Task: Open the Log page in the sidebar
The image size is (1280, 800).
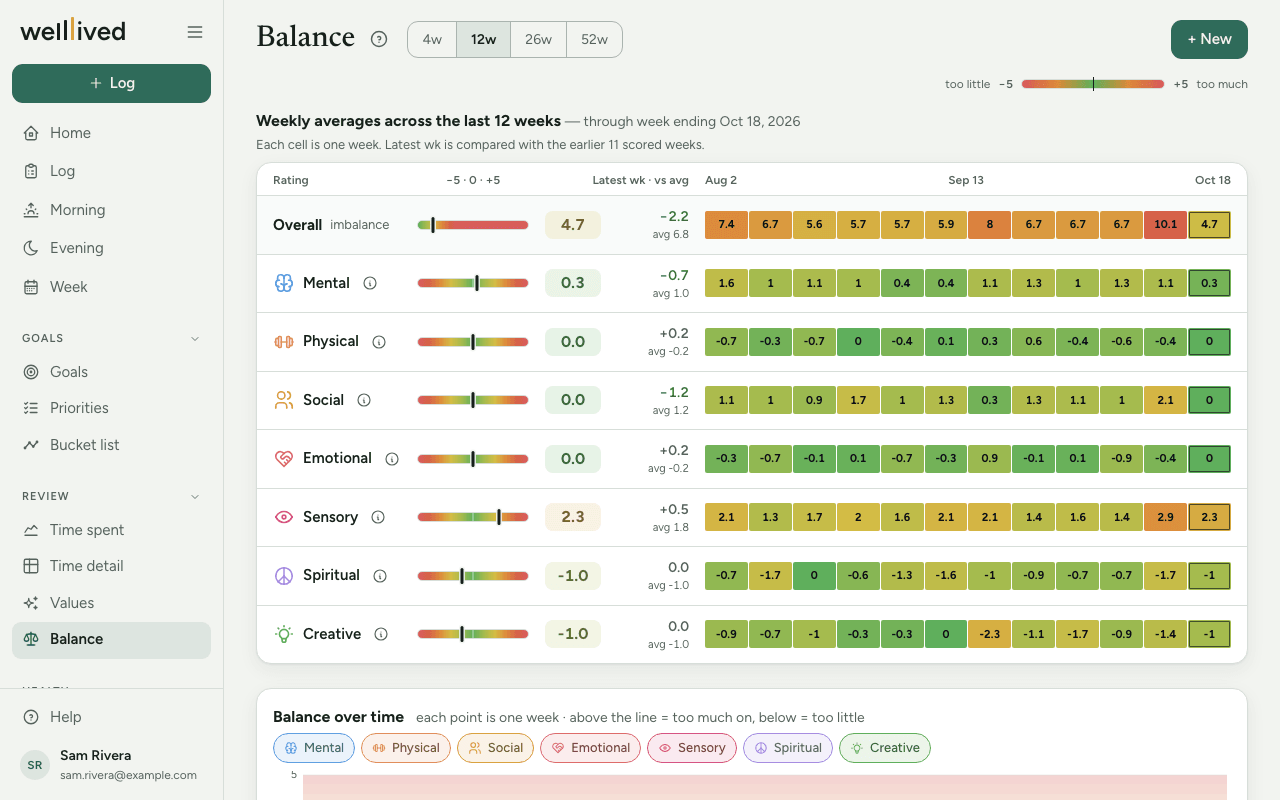Action: click(x=111, y=171)
